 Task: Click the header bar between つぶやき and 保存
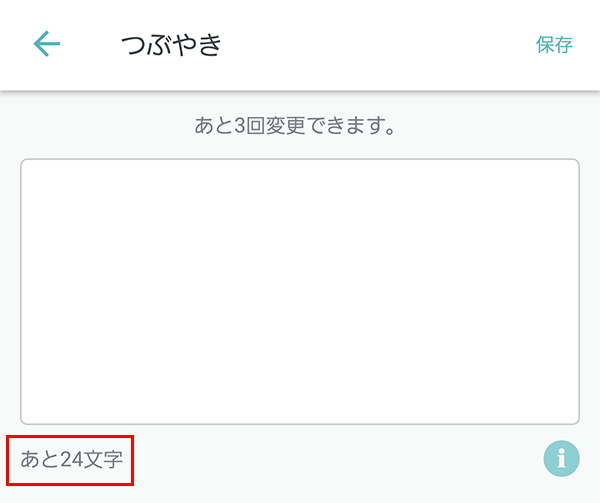(379, 45)
